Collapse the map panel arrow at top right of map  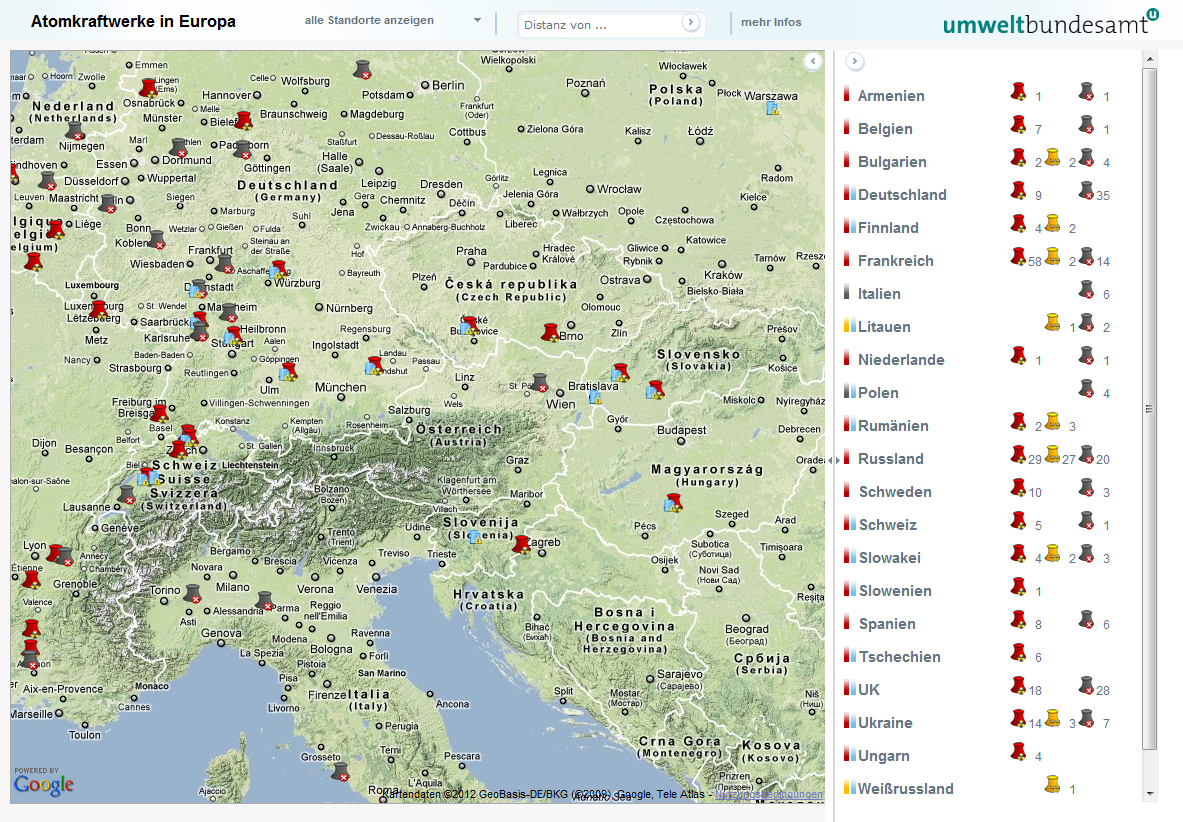point(813,61)
